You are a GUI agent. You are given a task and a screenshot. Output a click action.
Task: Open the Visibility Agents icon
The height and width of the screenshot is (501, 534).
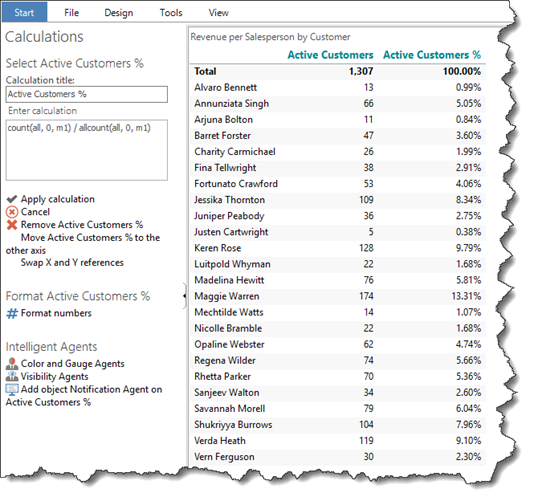pyautogui.click(x=12, y=376)
